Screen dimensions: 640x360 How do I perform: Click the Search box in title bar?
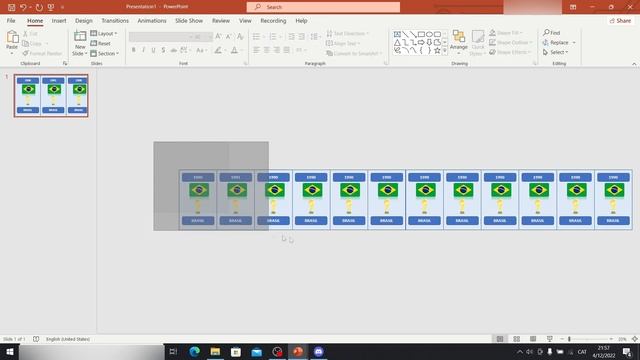click(x=323, y=7)
